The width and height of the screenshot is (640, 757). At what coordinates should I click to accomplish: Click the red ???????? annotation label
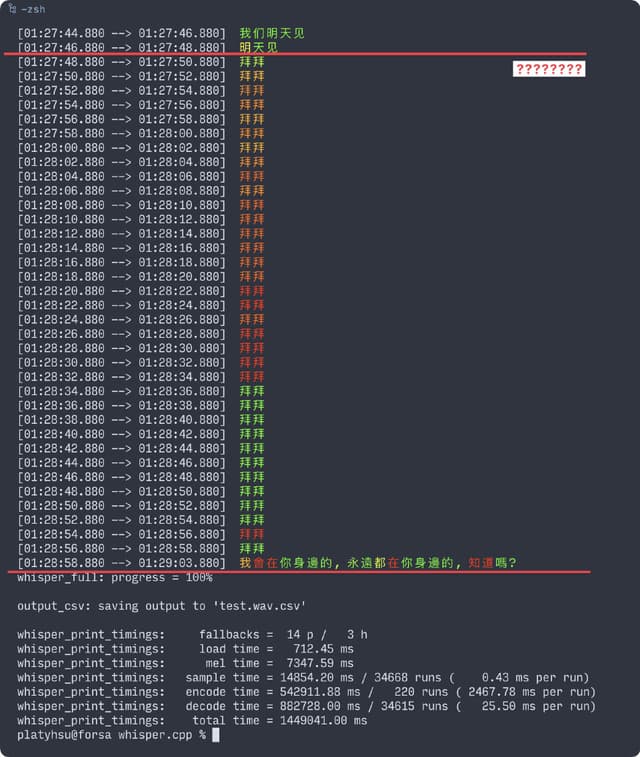pyautogui.click(x=548, y=69)
